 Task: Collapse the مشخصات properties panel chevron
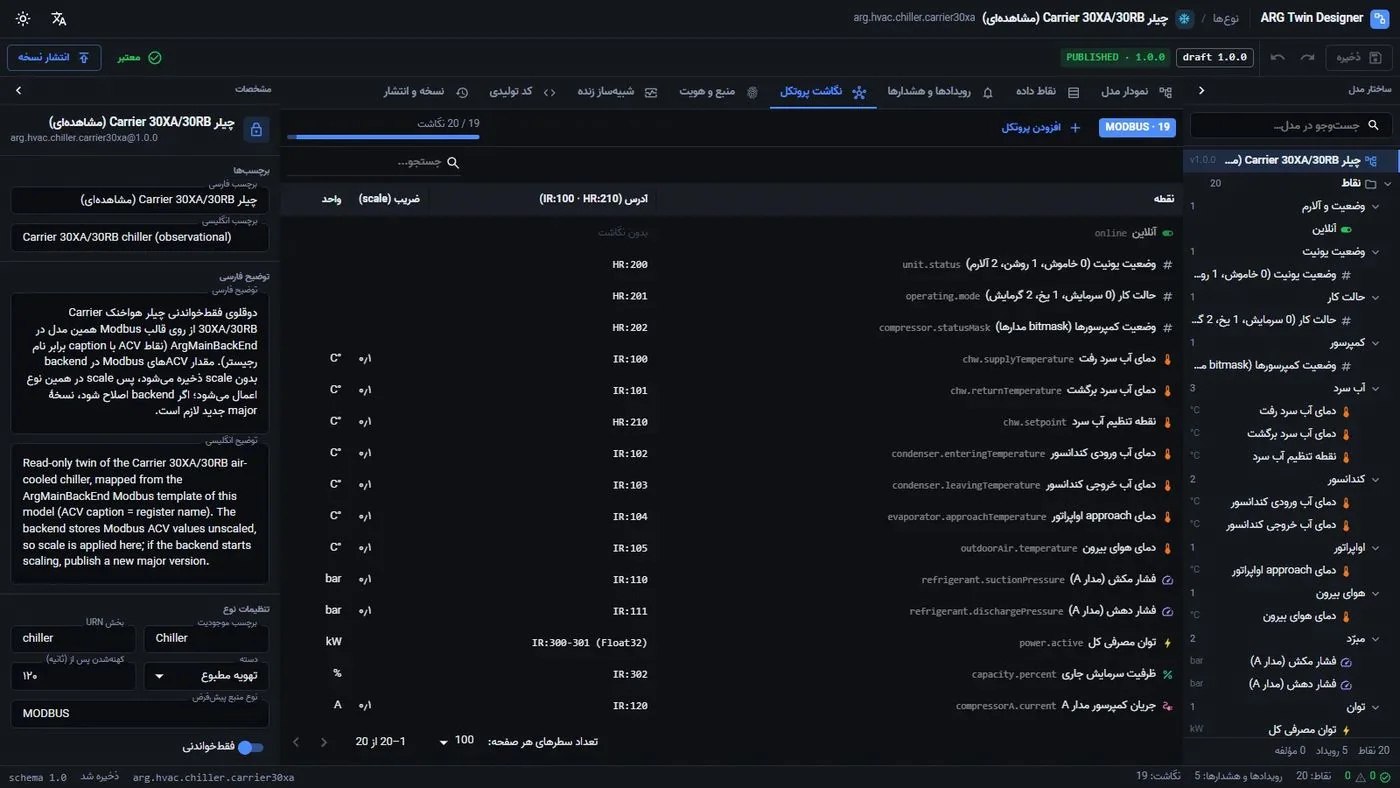click(18, 90)
